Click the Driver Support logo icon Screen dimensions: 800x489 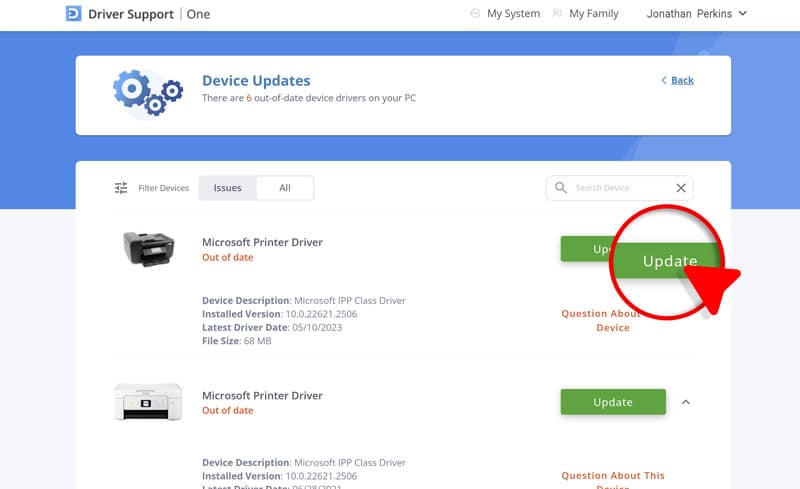click(74, 14)
